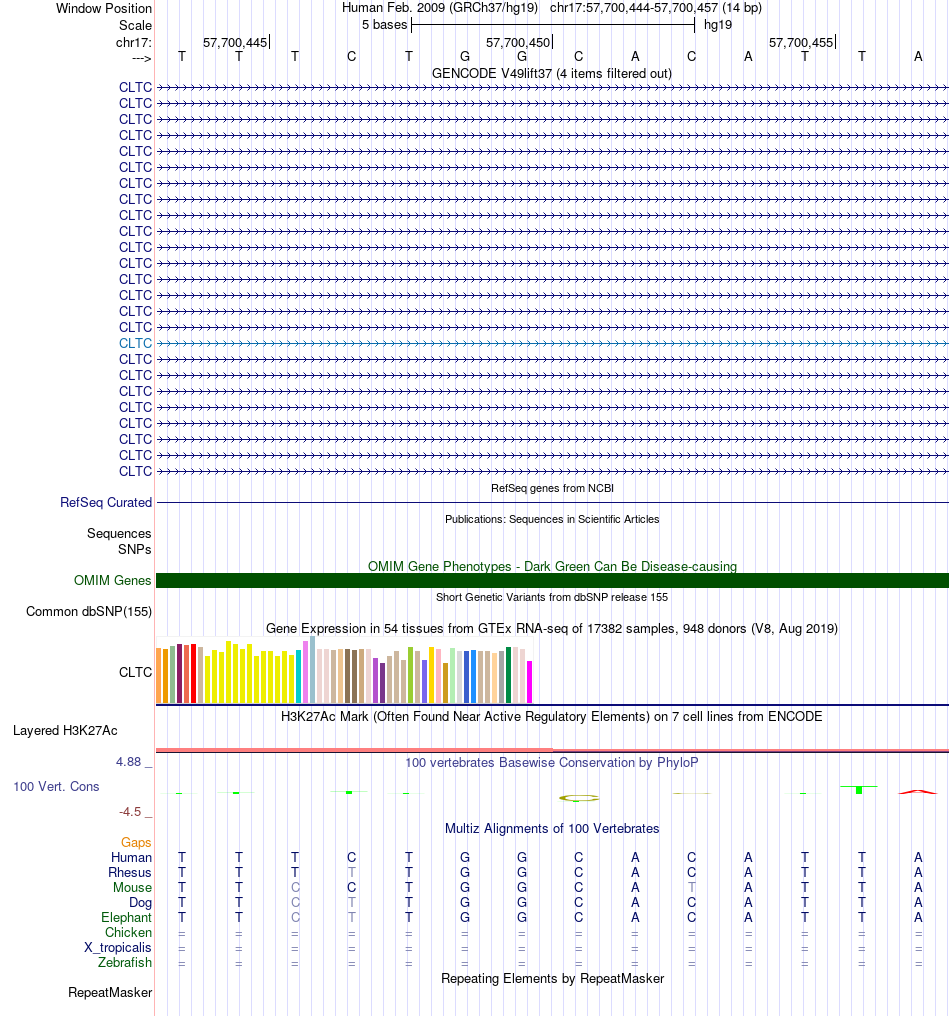Click the OMIM Genes track label
This screenshot has width=950, height=1016.
pyautogui.click(x=112, y=580)
